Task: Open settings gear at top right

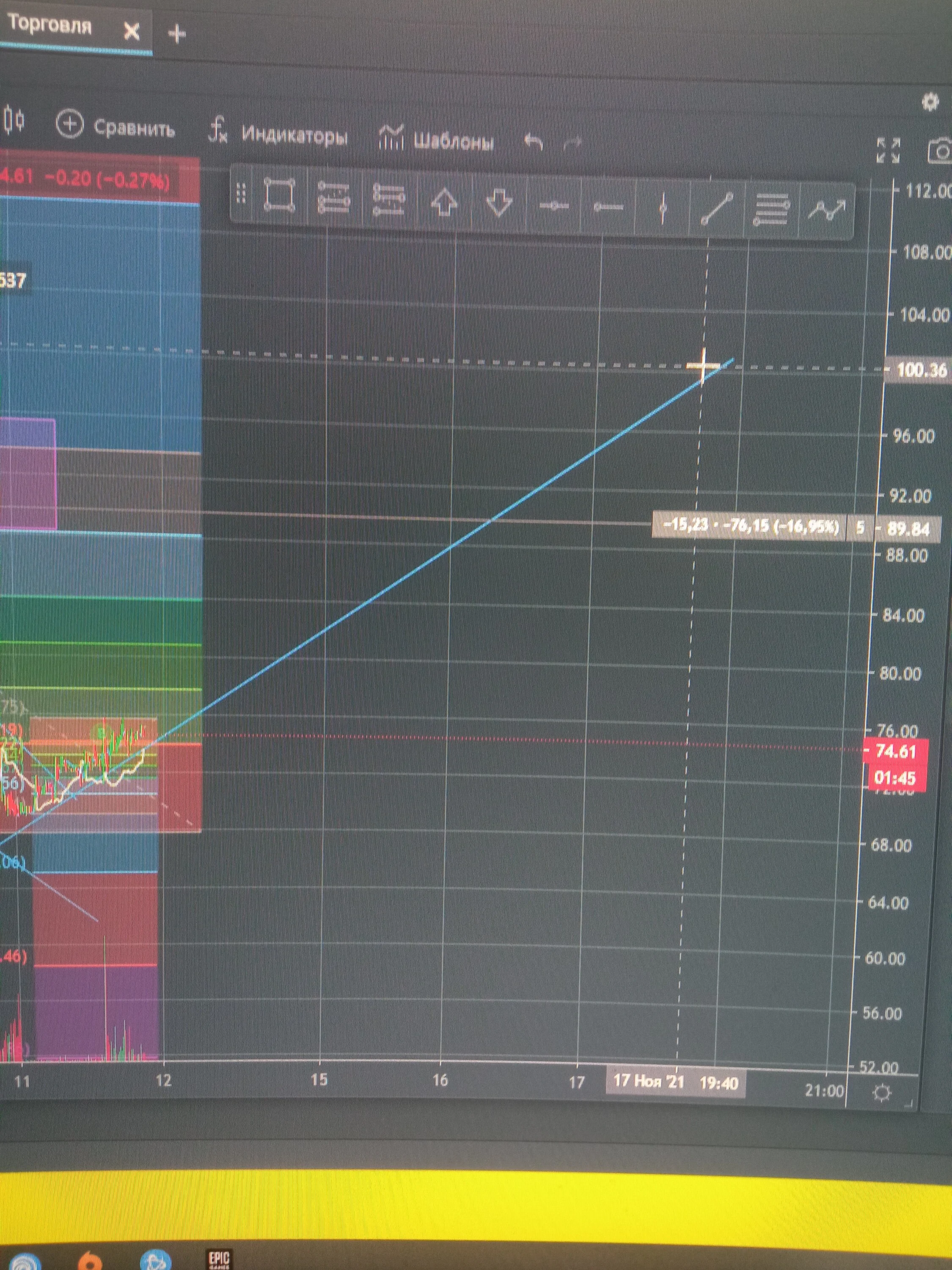Action: (x=930, y=102)
